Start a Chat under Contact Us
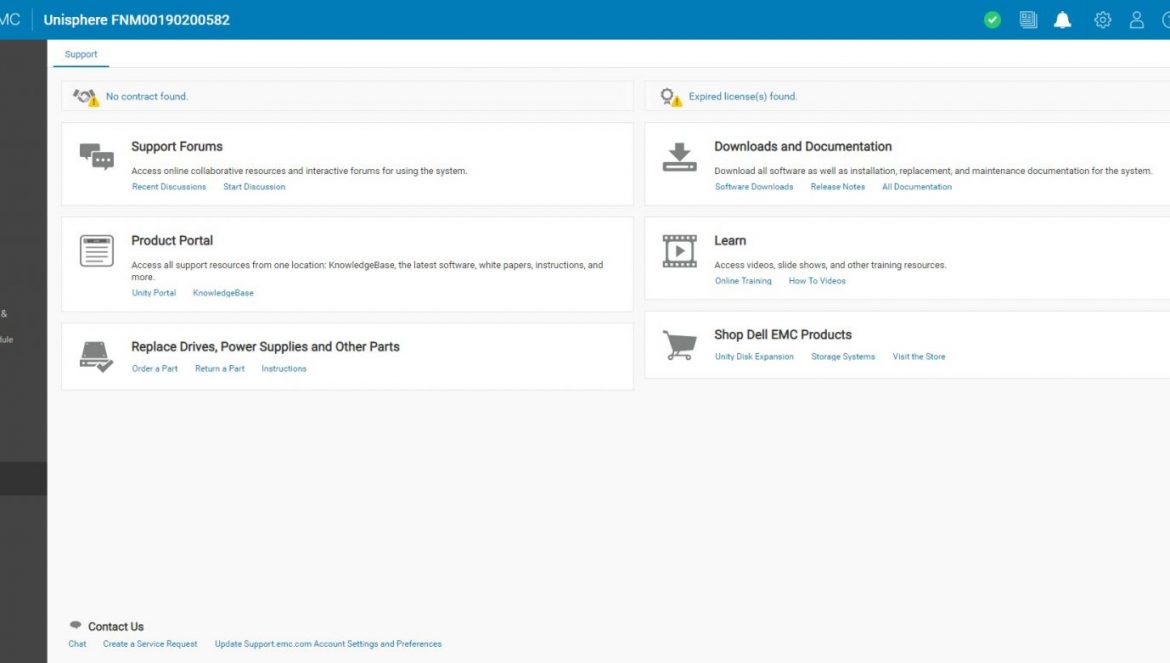Image resolution: width=1170 pixels, height=663 pixels. click(77, 644)
